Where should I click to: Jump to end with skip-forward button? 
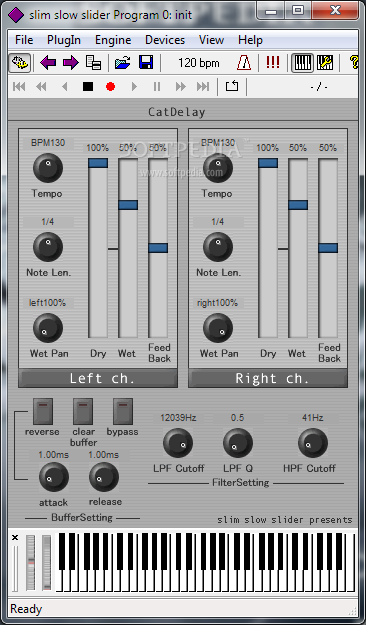pyautogui.click(x=203, y=86)
